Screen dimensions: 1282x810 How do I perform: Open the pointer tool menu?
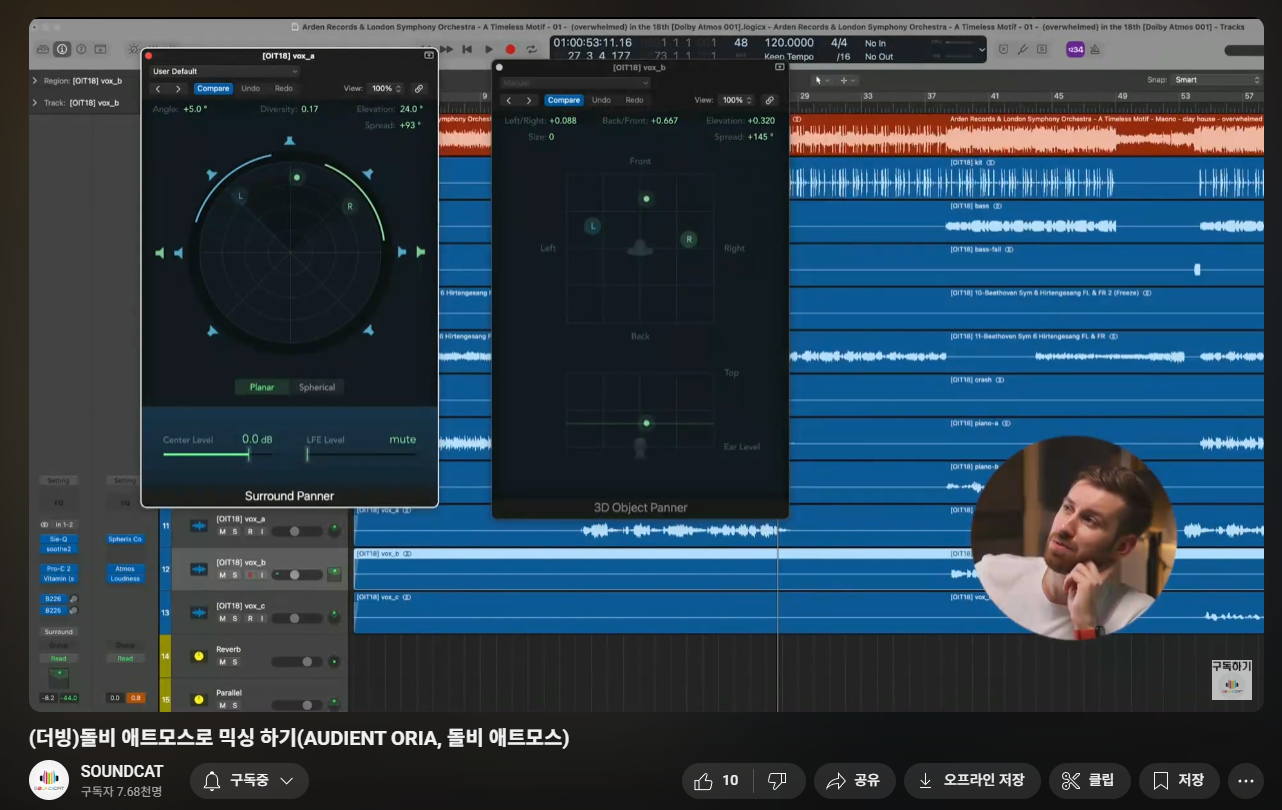click(x=821, y=80)
